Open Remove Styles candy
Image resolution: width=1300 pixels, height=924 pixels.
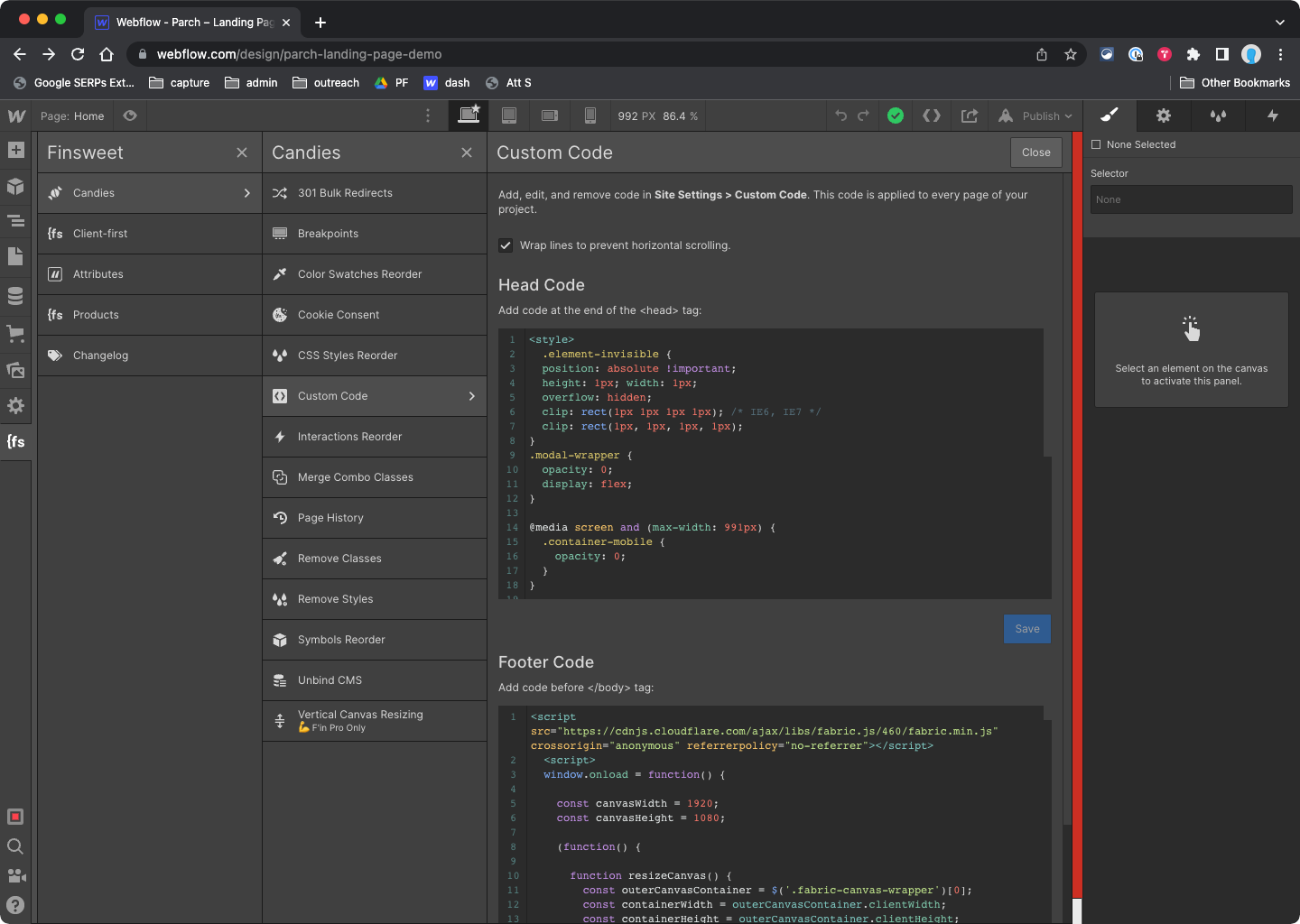pos(375,599)
